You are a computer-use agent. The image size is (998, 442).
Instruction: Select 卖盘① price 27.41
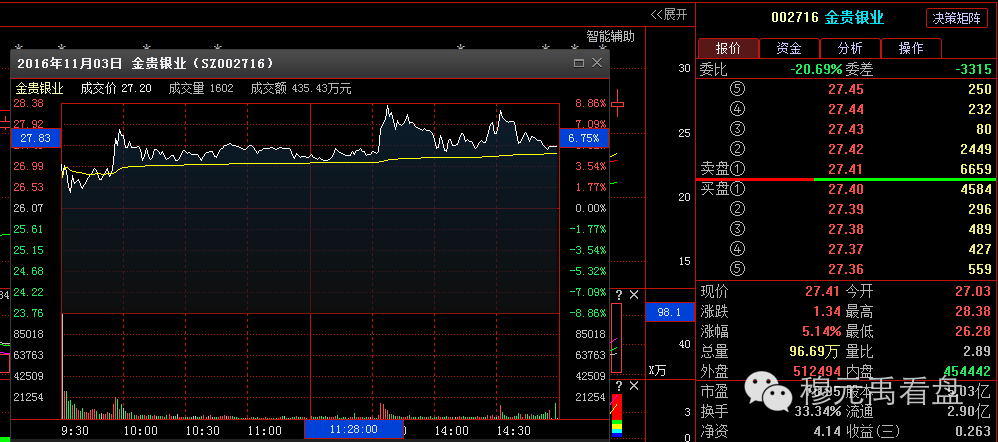coord(846,169)
